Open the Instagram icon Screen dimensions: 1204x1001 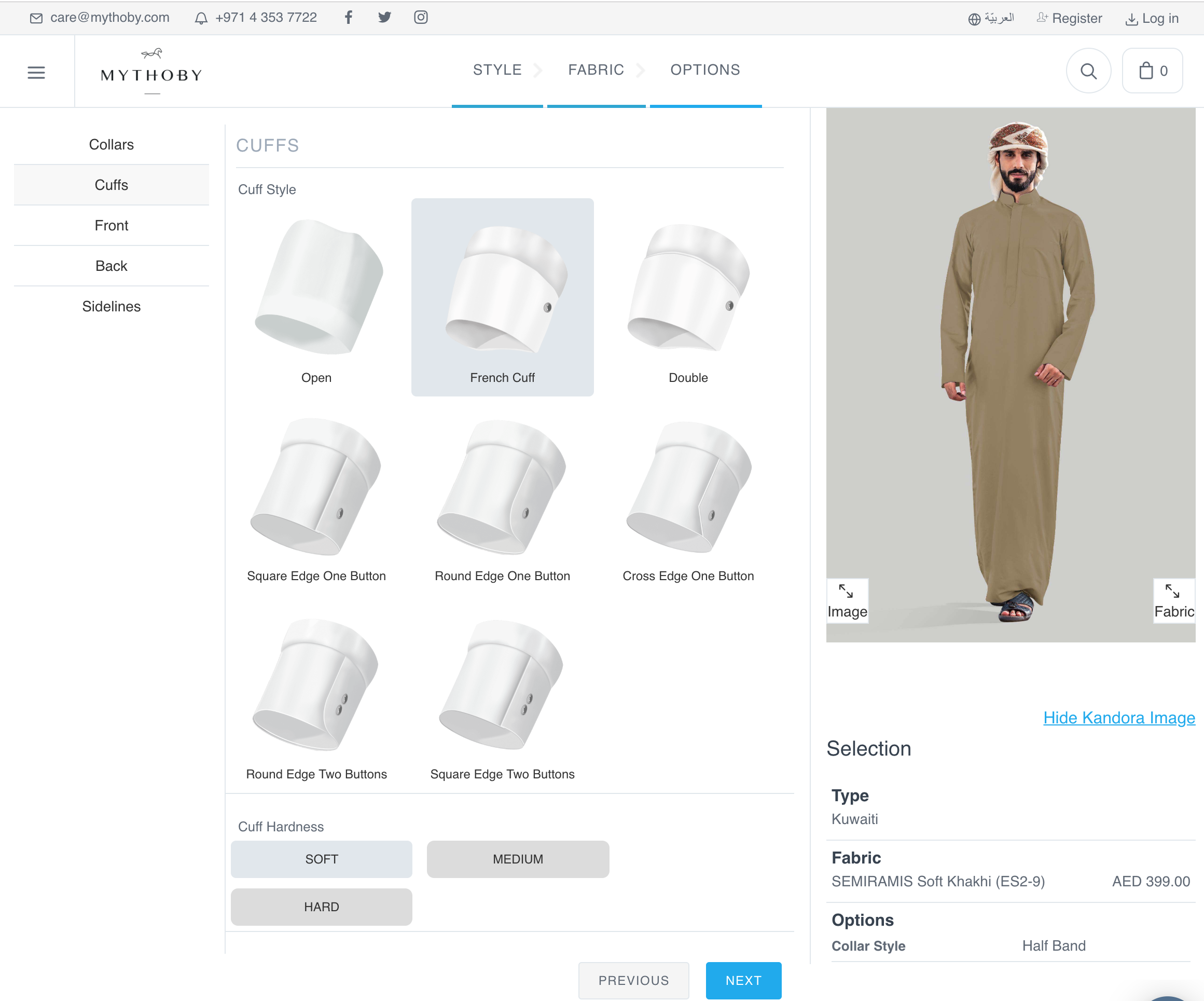coord(421,17)
